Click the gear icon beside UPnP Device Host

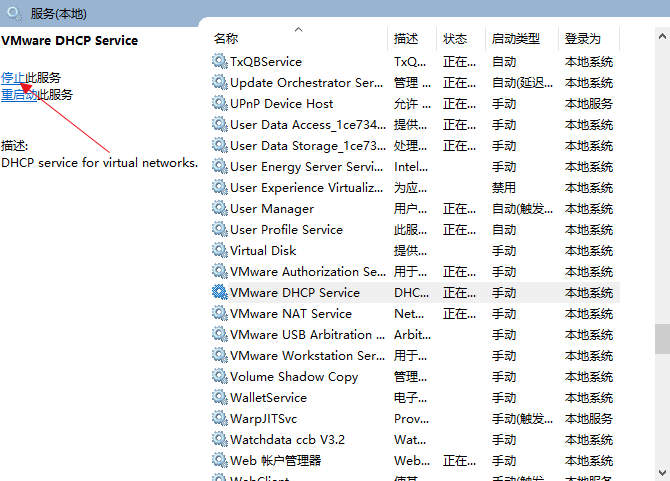(220, 103)
